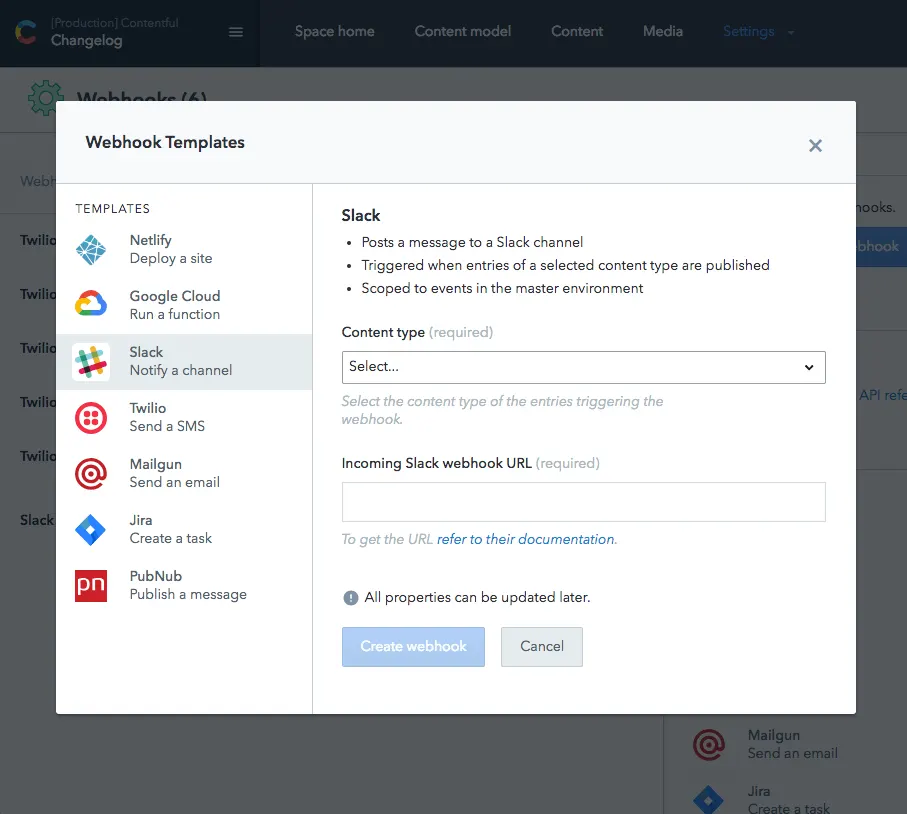Select the Netlify Deploy a site template
Screen dimensions: 907x814
[x=184, y=249]
